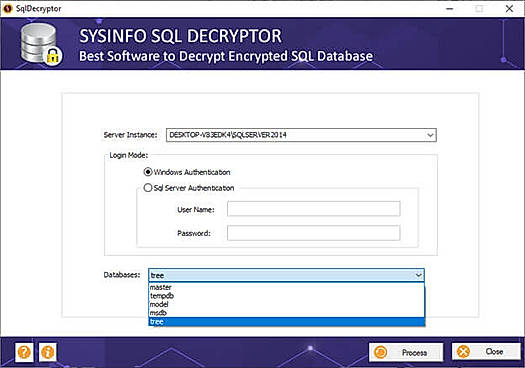Click the Password input field
The width and height of the screenshot is (525, 368).
[314, 233]
